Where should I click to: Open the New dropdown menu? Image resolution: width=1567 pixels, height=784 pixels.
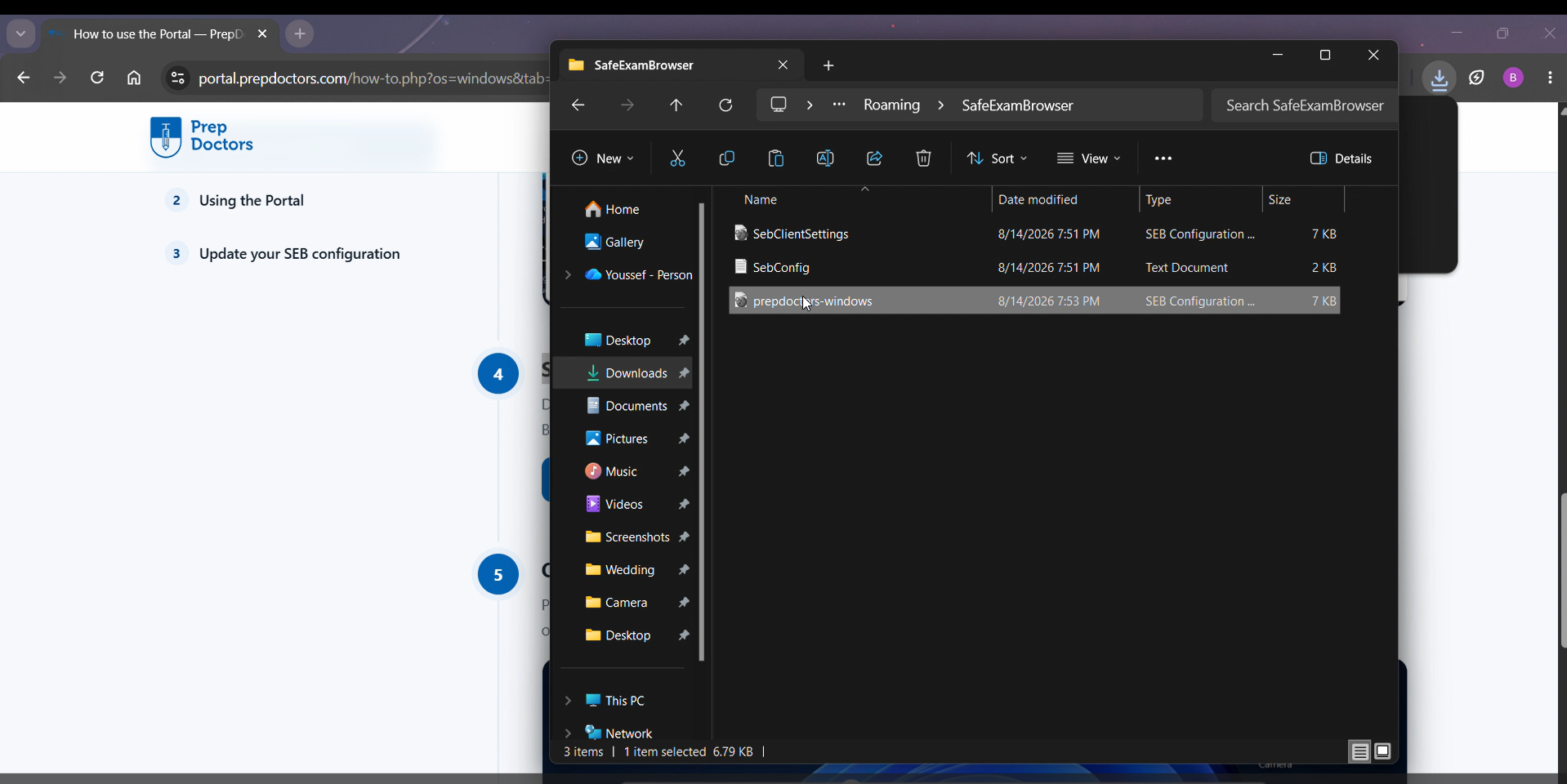(602, 158)
